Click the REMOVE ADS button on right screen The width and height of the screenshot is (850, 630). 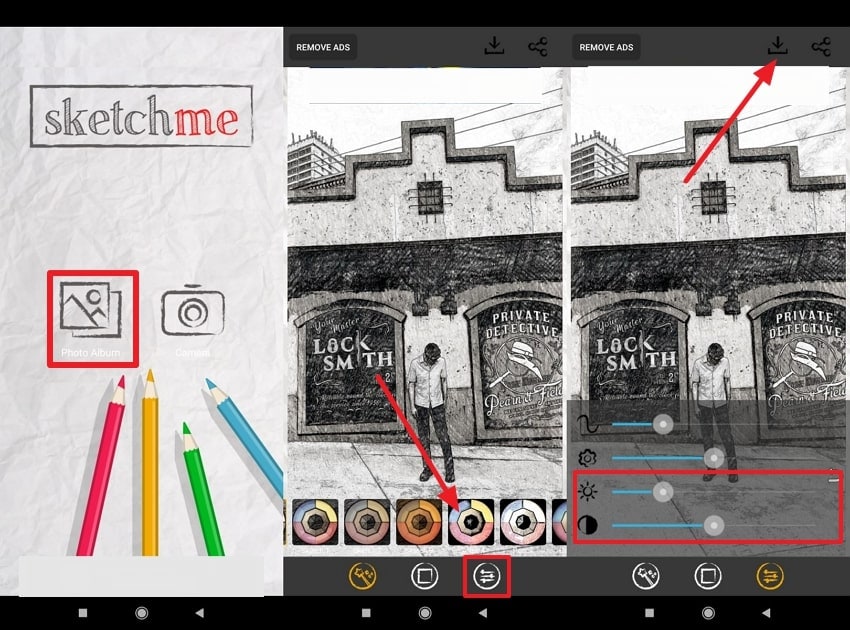pyautogui.click(x=605, y=46)
